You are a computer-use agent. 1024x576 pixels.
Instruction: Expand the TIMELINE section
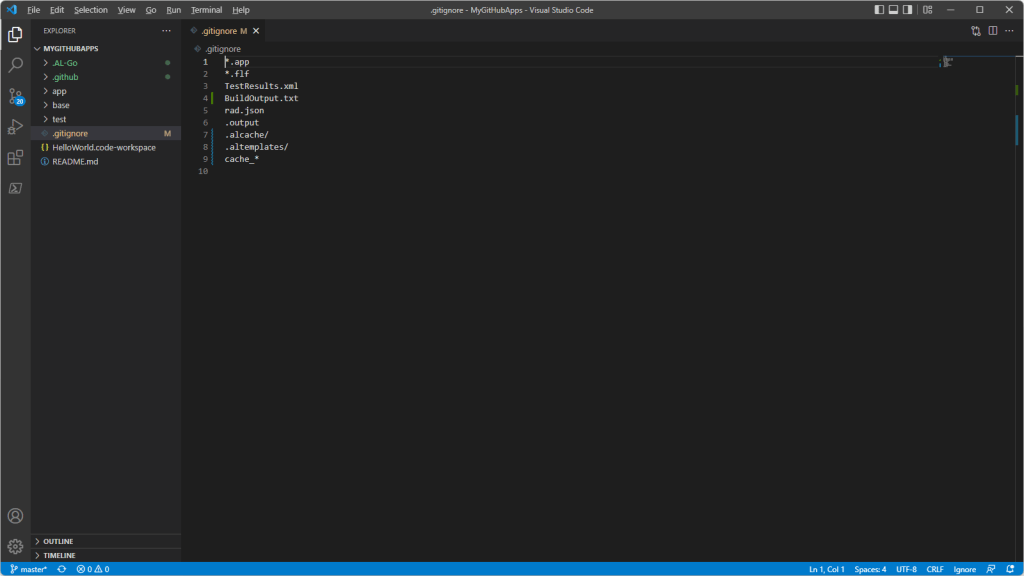pyautogui.click(x=106, y=555)
